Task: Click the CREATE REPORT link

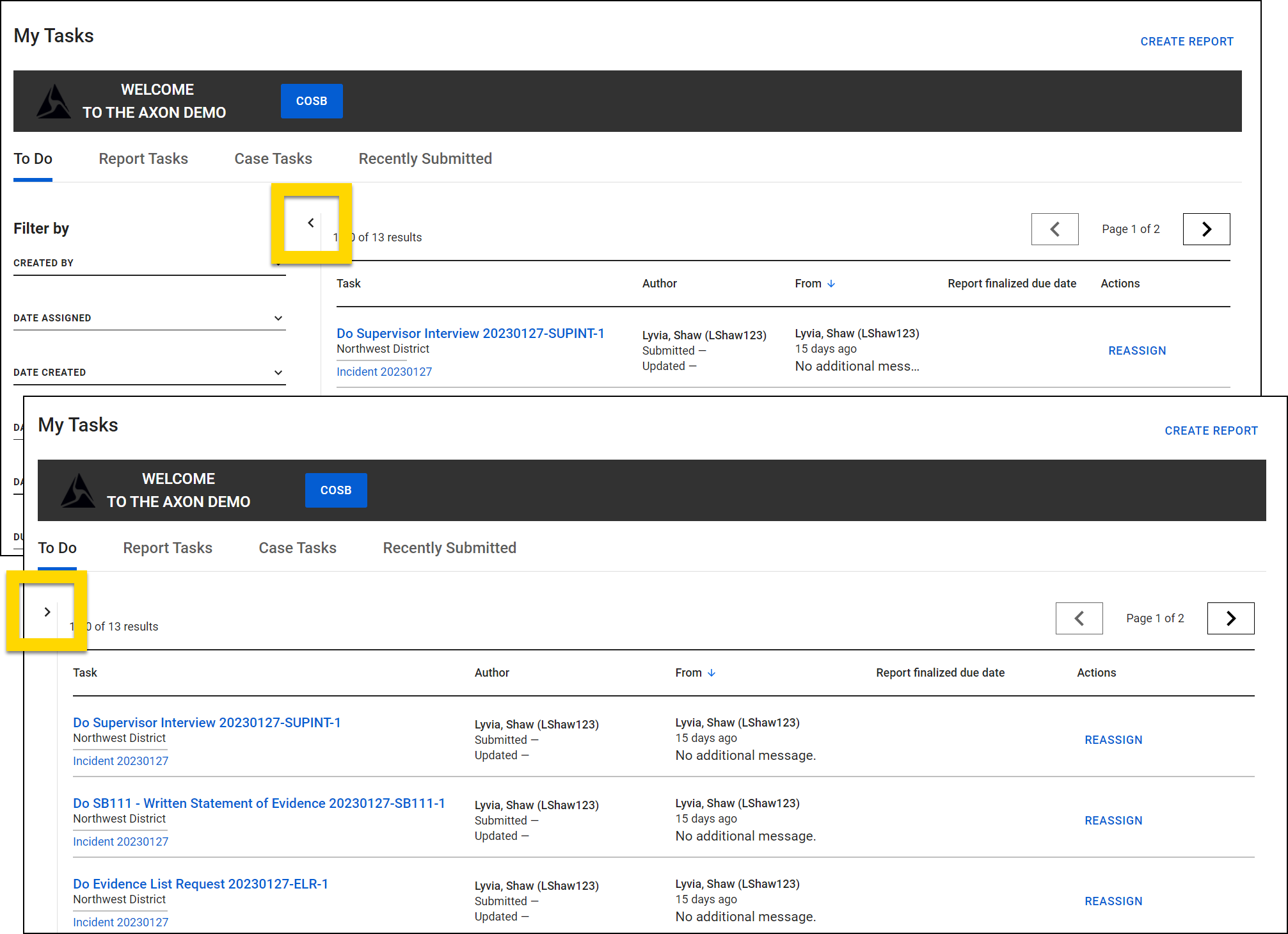Action: click(1210, 430)
